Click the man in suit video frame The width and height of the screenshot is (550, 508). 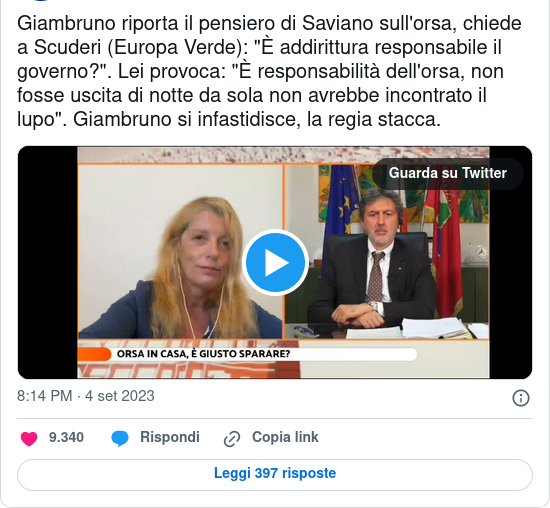point(387,252)
